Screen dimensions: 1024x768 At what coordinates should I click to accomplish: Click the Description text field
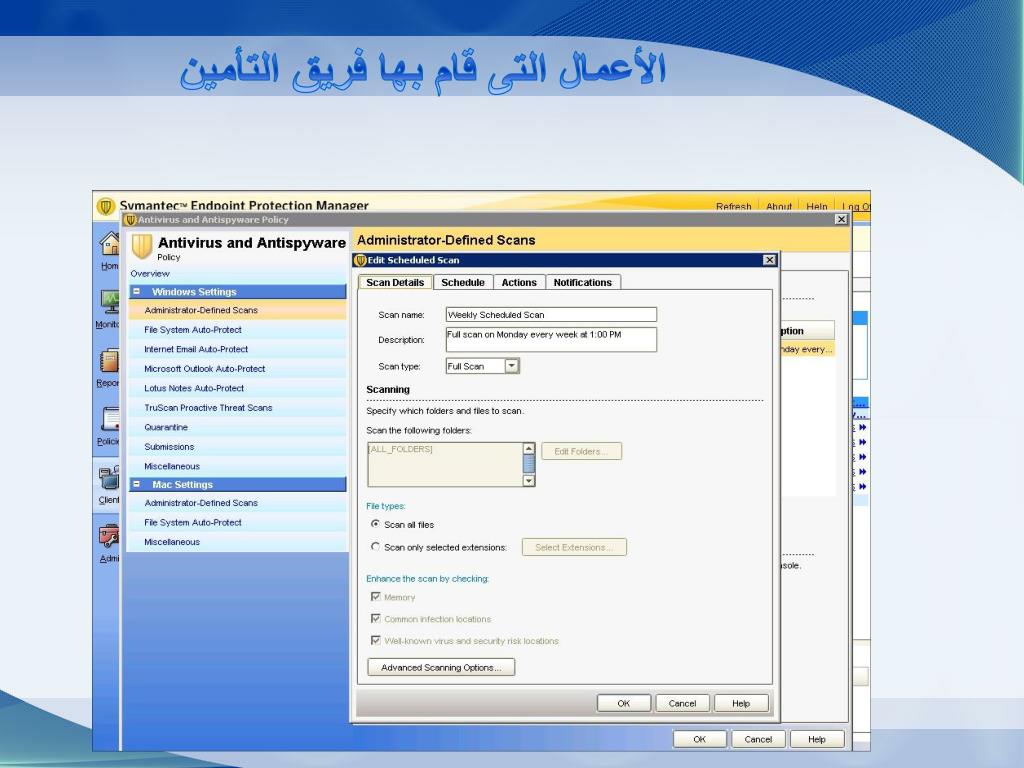click(x=551, y=340)
